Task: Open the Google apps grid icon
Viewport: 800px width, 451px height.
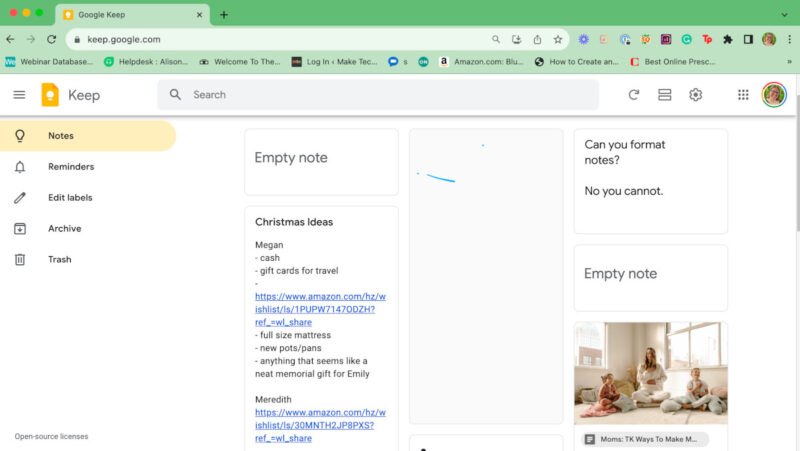Action: pos(743,95)
